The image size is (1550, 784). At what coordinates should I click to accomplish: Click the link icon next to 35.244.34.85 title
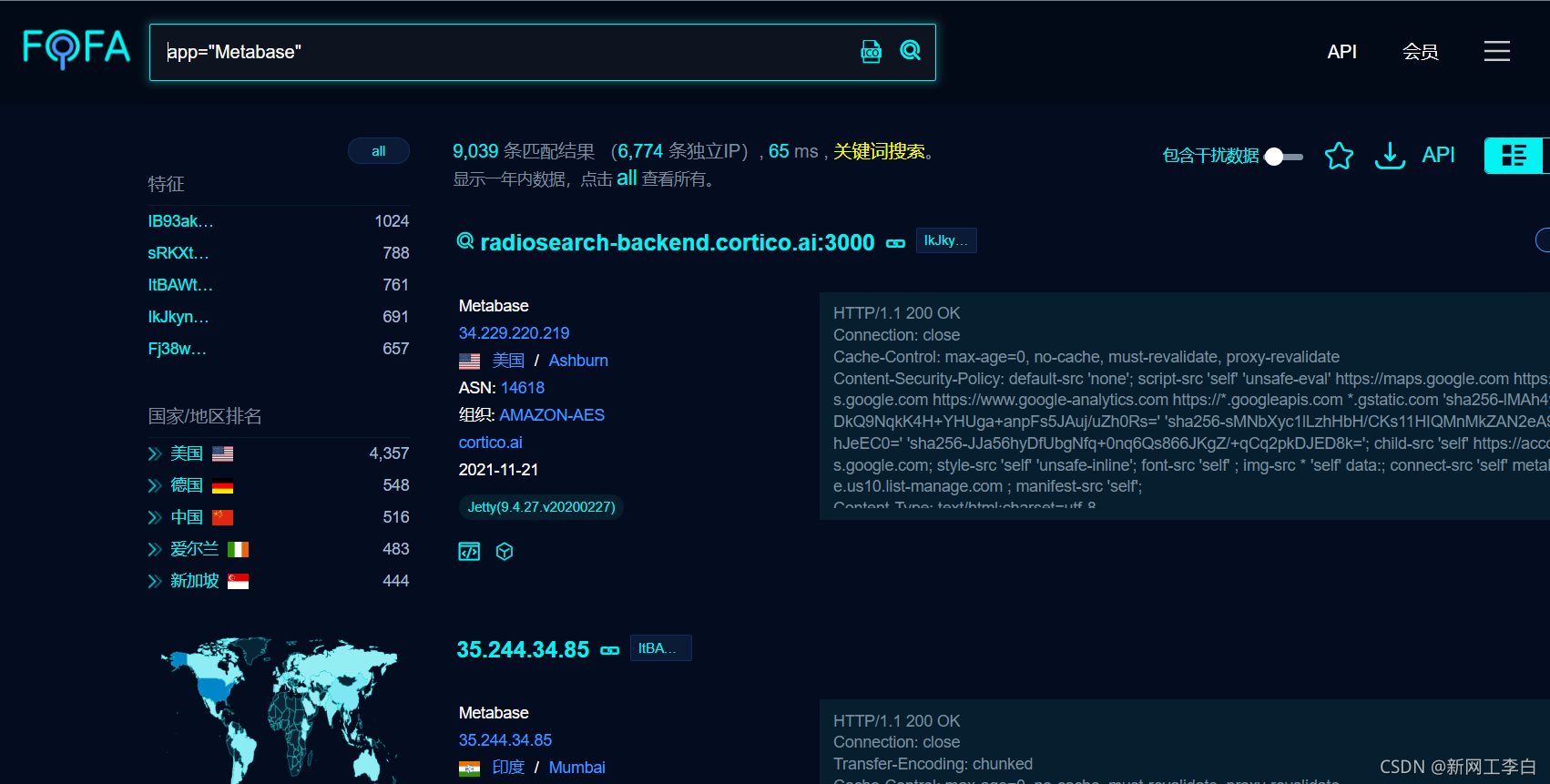click(610, 650)
